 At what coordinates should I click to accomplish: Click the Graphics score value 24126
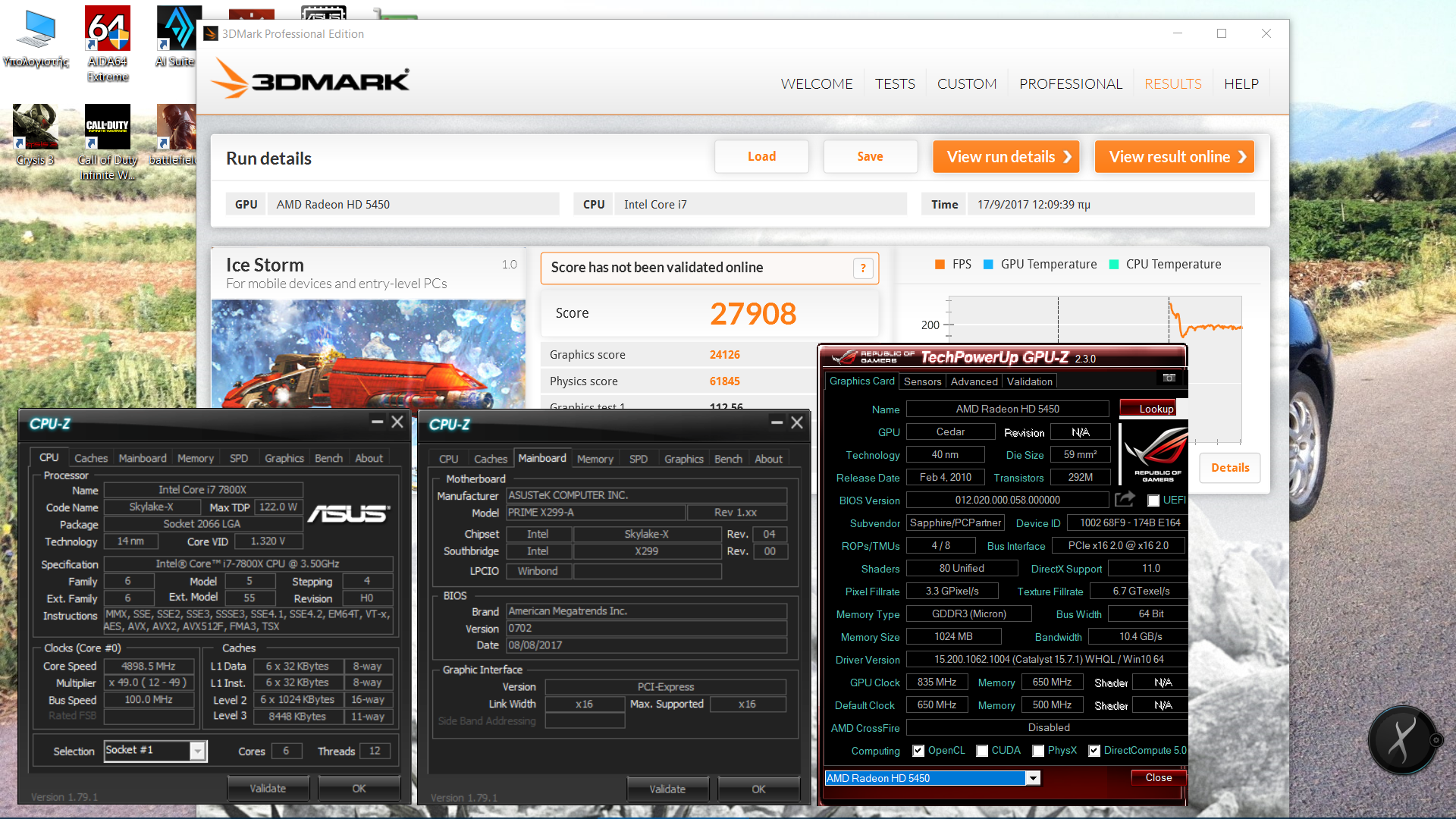point(724,355)
